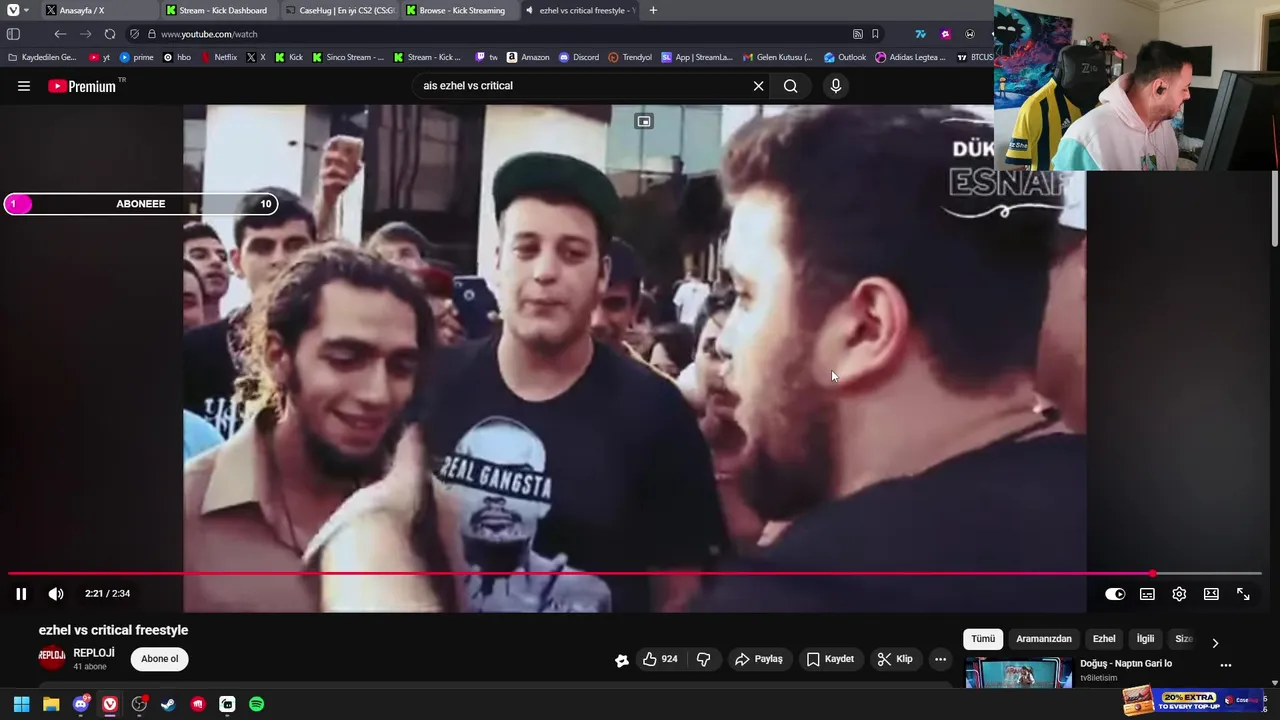This screenshot has height=720, width=1280.
Task: Open the Trendyol bookmark
Action: click(x=630, y=57)
